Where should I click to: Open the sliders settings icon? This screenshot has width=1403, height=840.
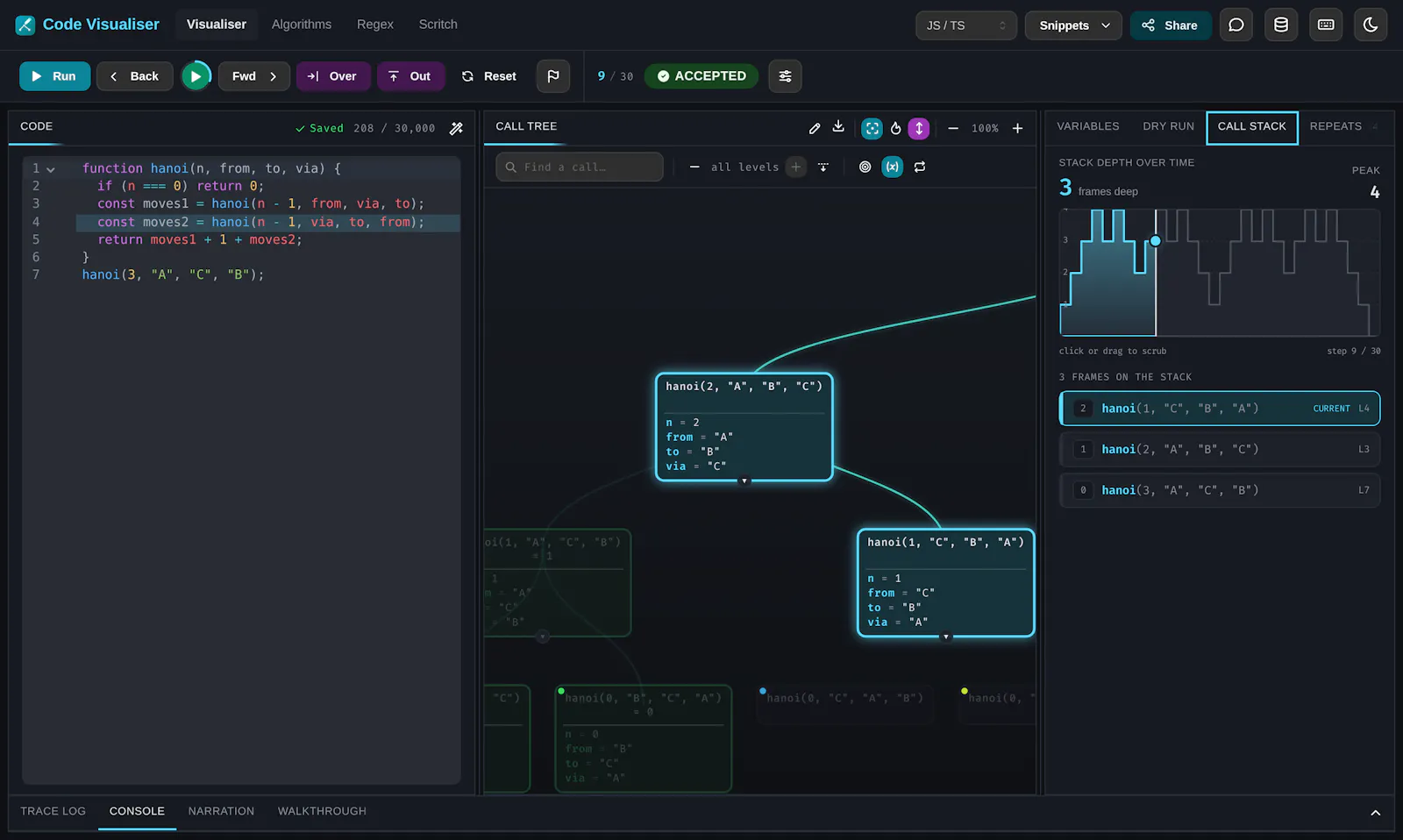[785, 76]
